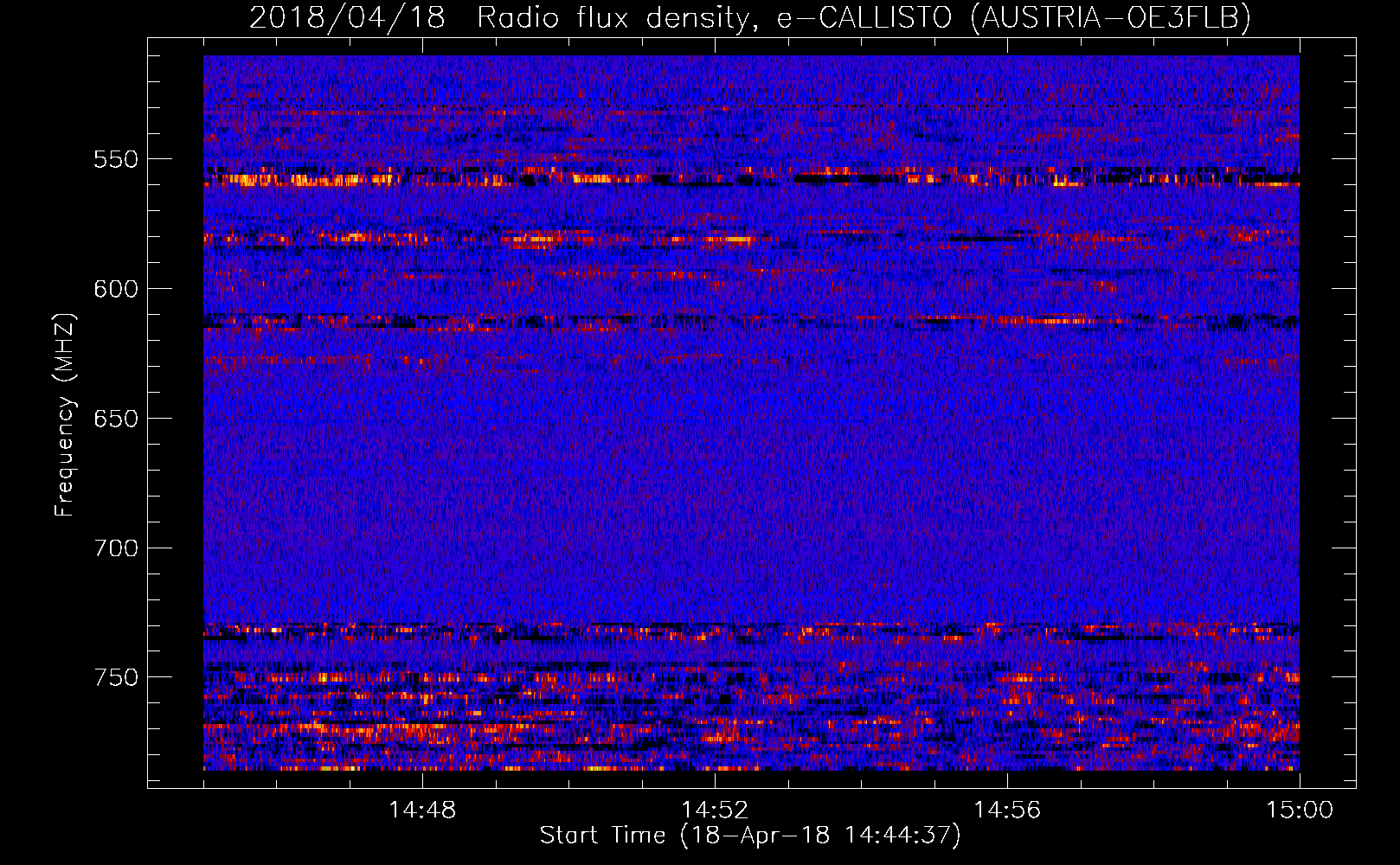Click the 14:52 time tick label
This screenshot has height=865, width=1400.
click(x=715, y=811)
